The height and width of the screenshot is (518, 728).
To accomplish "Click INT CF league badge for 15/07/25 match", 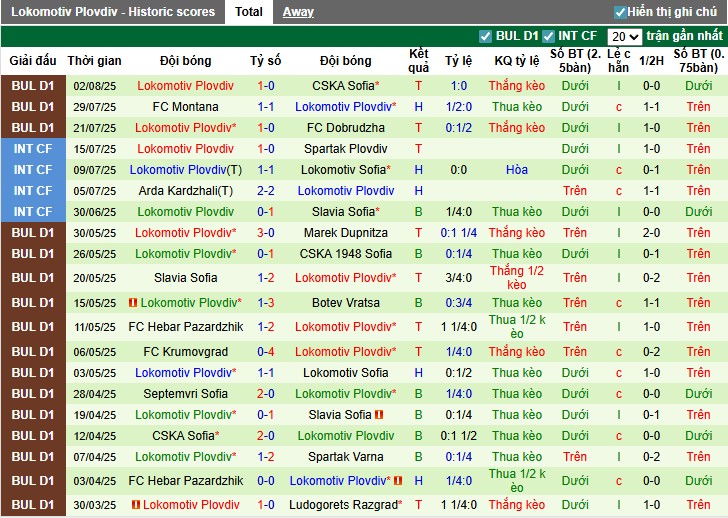I will 33,149.
